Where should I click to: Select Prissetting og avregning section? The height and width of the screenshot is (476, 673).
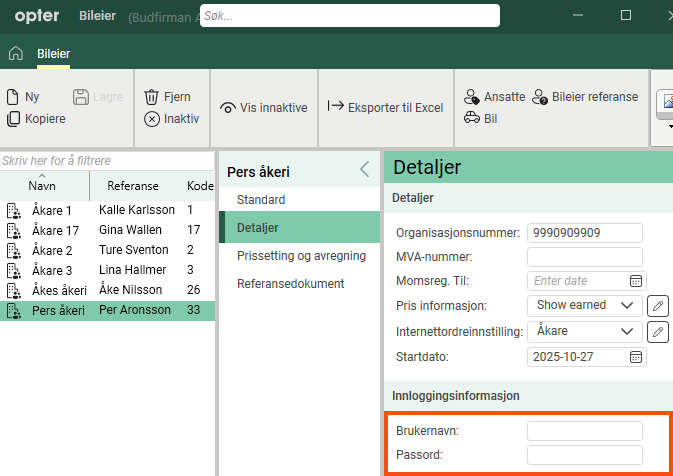301,256
